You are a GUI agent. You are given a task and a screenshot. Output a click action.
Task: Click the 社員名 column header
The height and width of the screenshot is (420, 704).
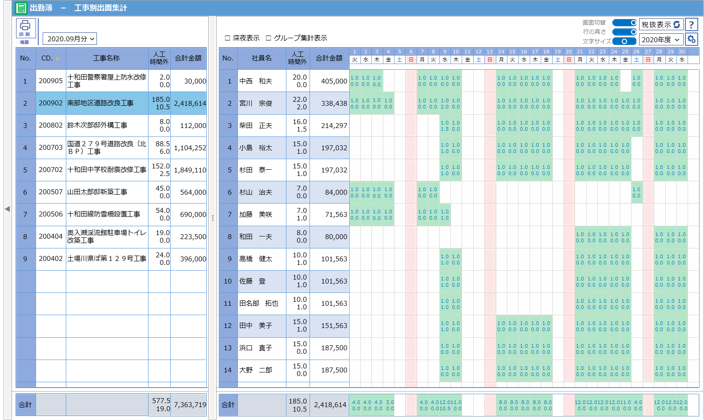[x=261, y=58]
